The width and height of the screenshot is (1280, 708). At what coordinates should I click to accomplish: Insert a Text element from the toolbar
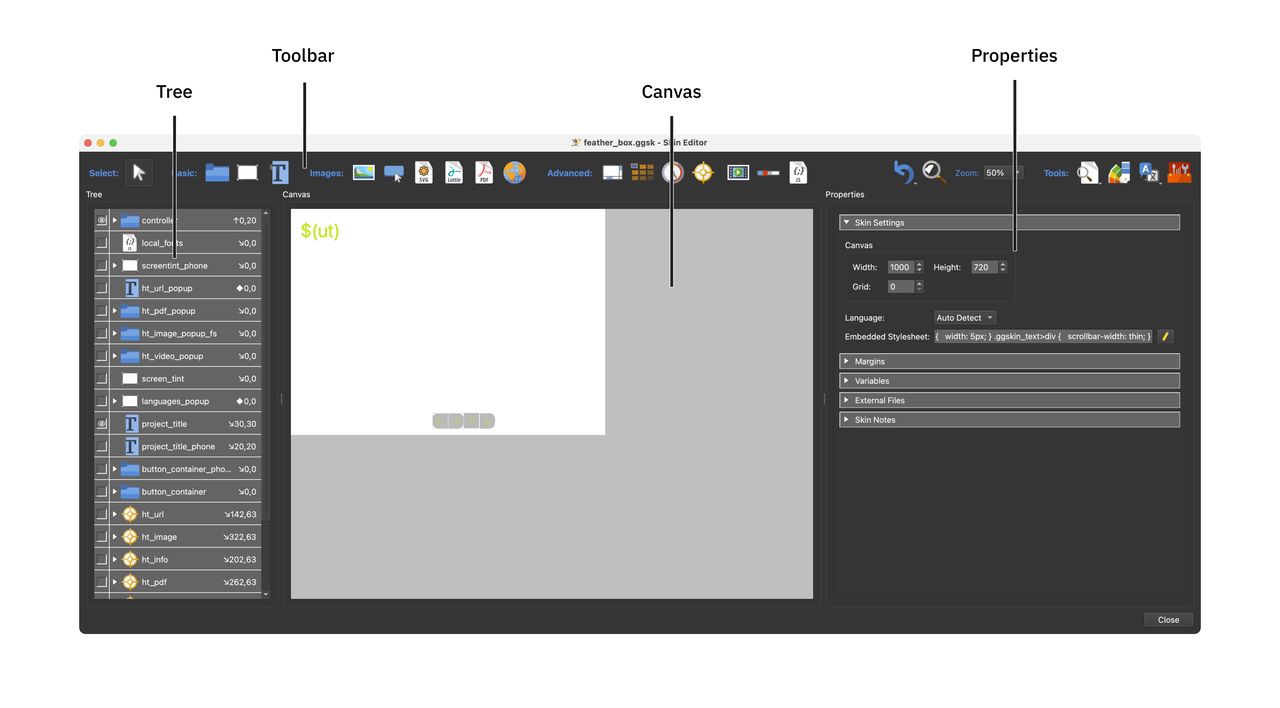(x=279, y=172)
